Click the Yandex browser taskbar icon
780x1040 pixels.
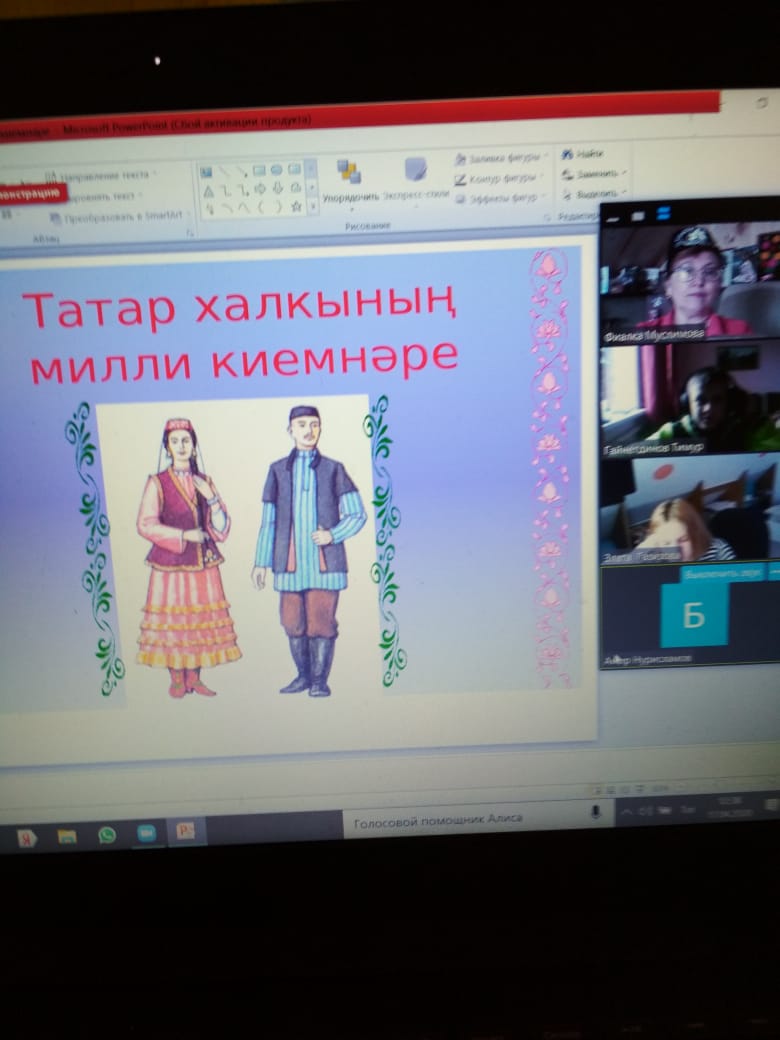27,838
